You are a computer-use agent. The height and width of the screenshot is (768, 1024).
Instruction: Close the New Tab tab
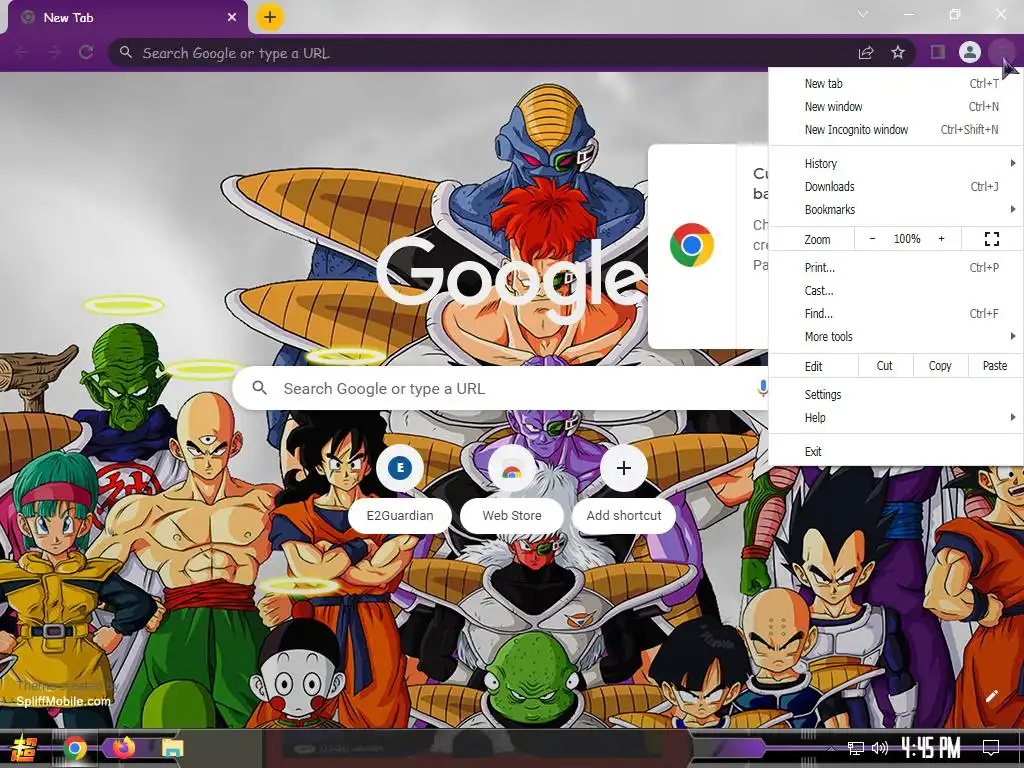pos(232,18)
